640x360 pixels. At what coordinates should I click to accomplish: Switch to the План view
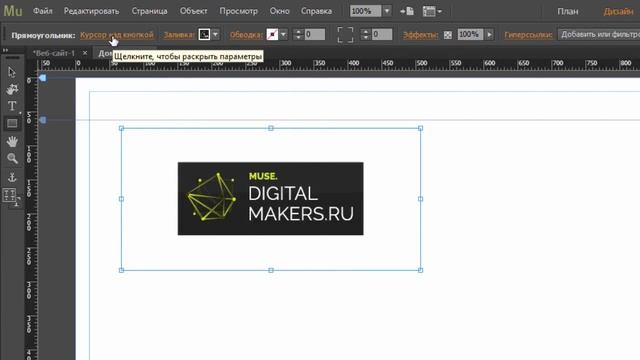click(x=568, y=11)
